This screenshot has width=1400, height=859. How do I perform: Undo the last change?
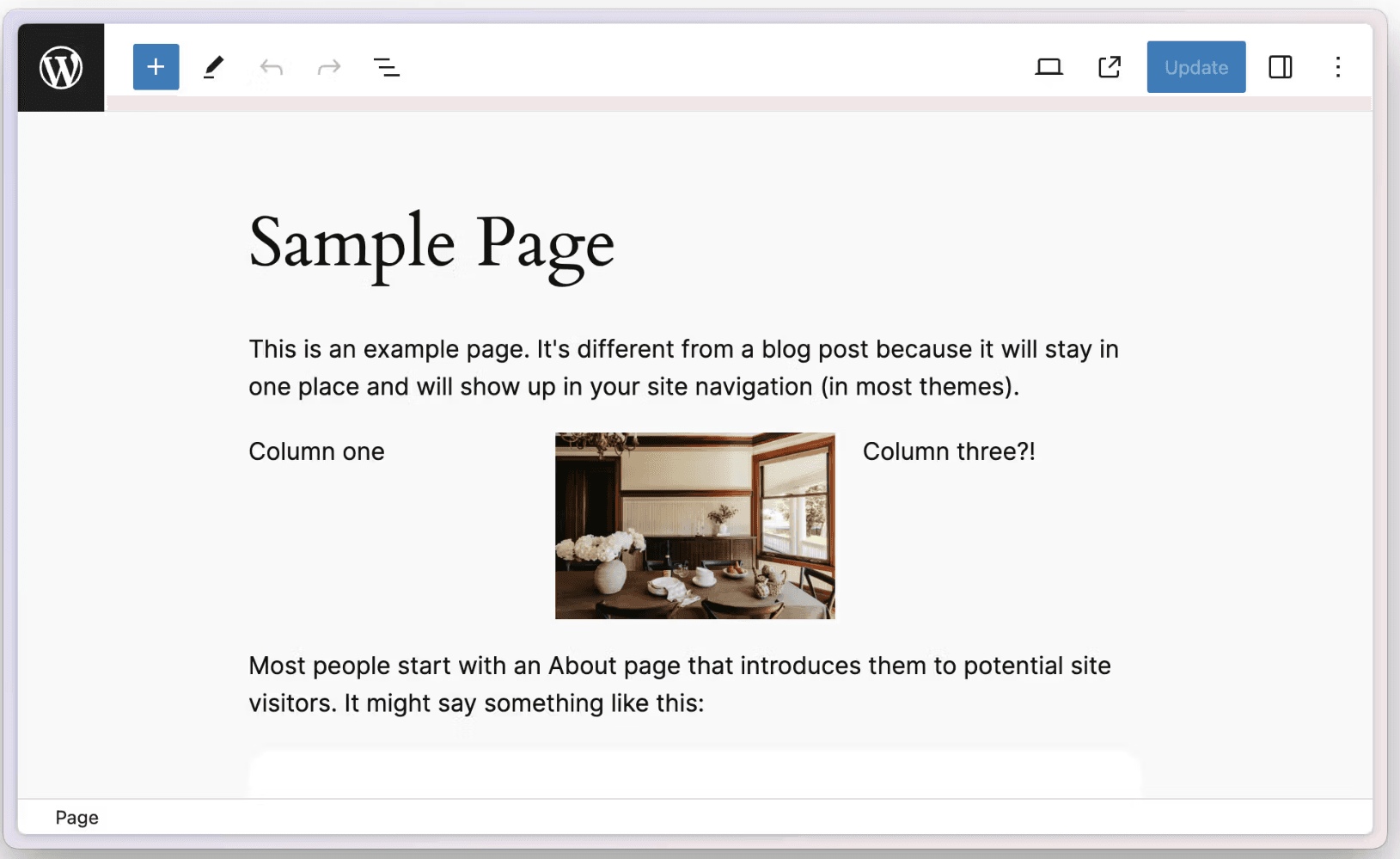(x=272, y=67)
